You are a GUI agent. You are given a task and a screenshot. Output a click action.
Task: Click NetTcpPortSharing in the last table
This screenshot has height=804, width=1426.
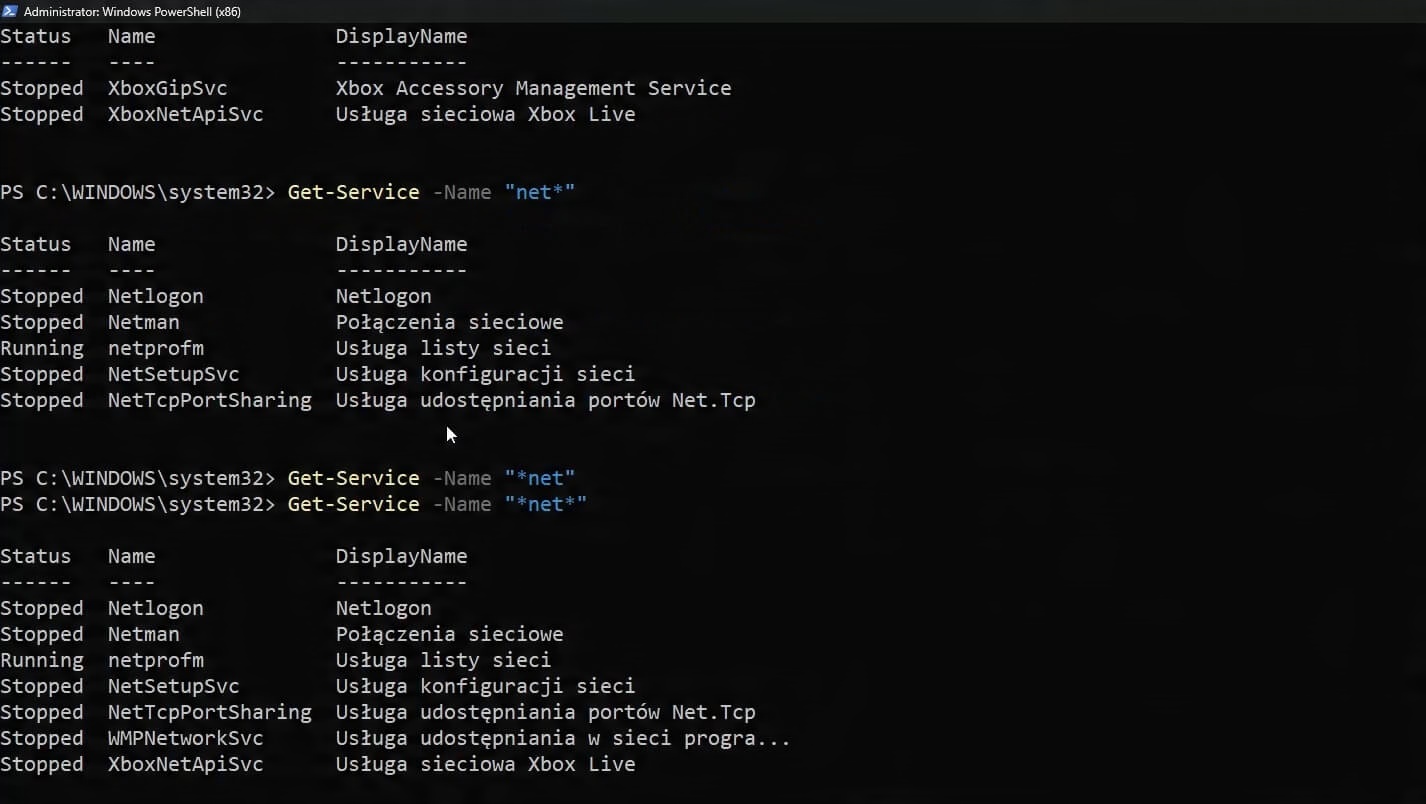tap(209, 712)
